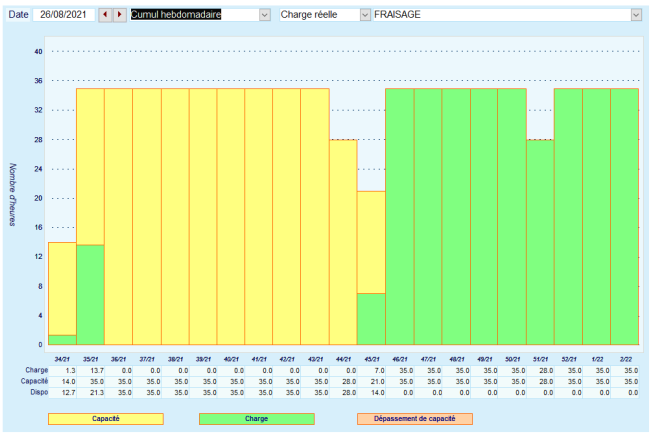
Task: Click the next date arrow button
Action: 120,15
